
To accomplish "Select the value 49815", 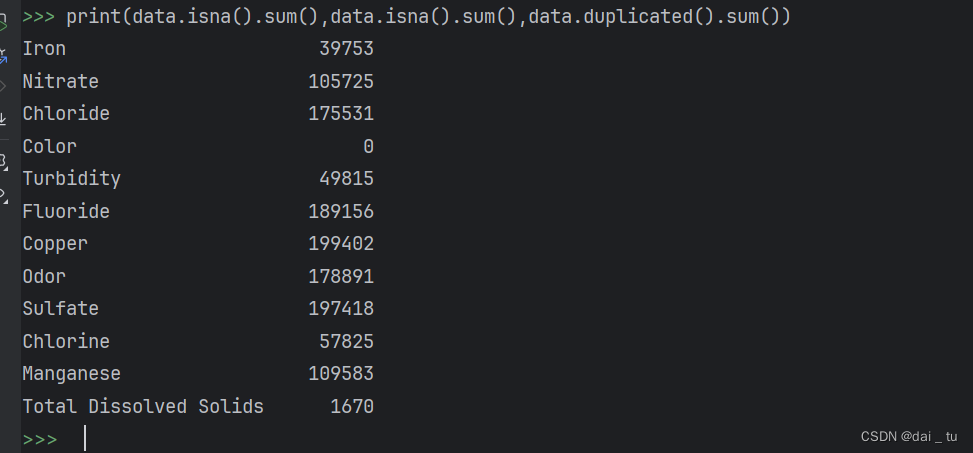I will (x=346, y=179).
